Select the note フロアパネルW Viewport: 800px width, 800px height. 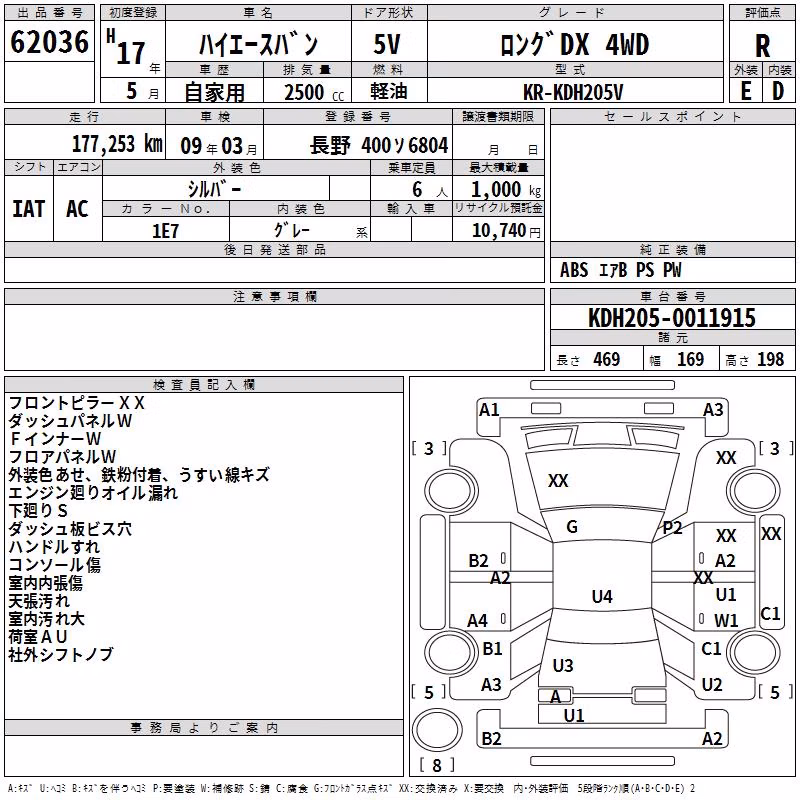pyautogui.click(x=63, y=456)
